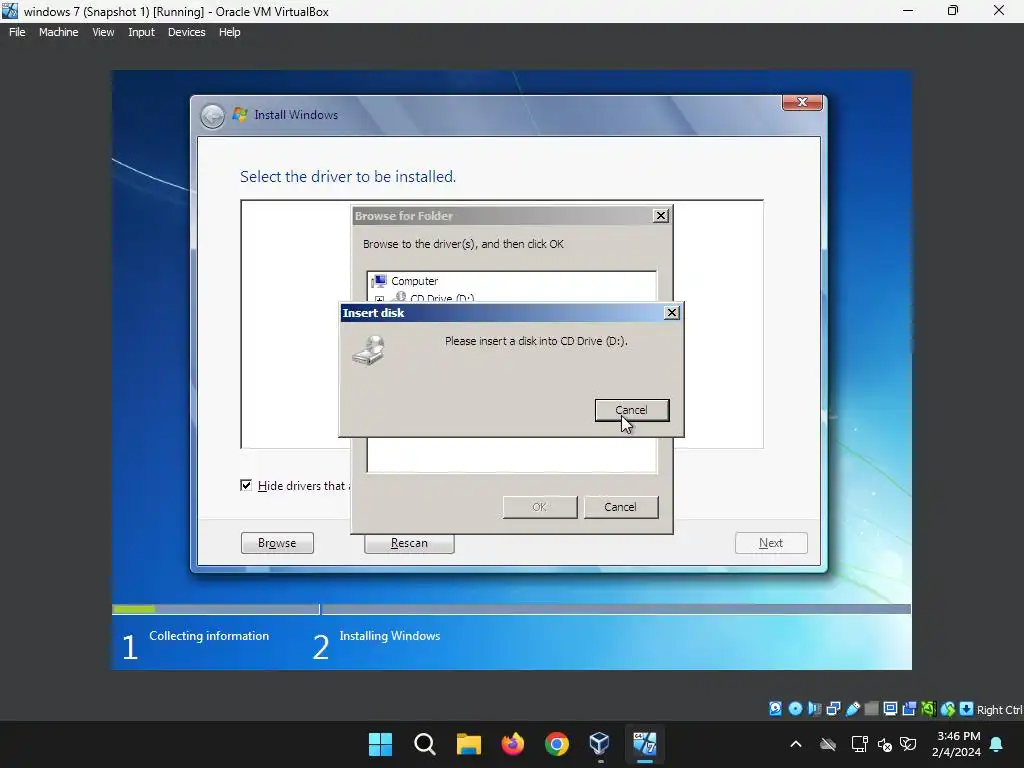Cancel the Insert disk dialog
Image resolution: width=1024 pixels, height=768 pixels.
pyautogui.click(x=632, y=410)
